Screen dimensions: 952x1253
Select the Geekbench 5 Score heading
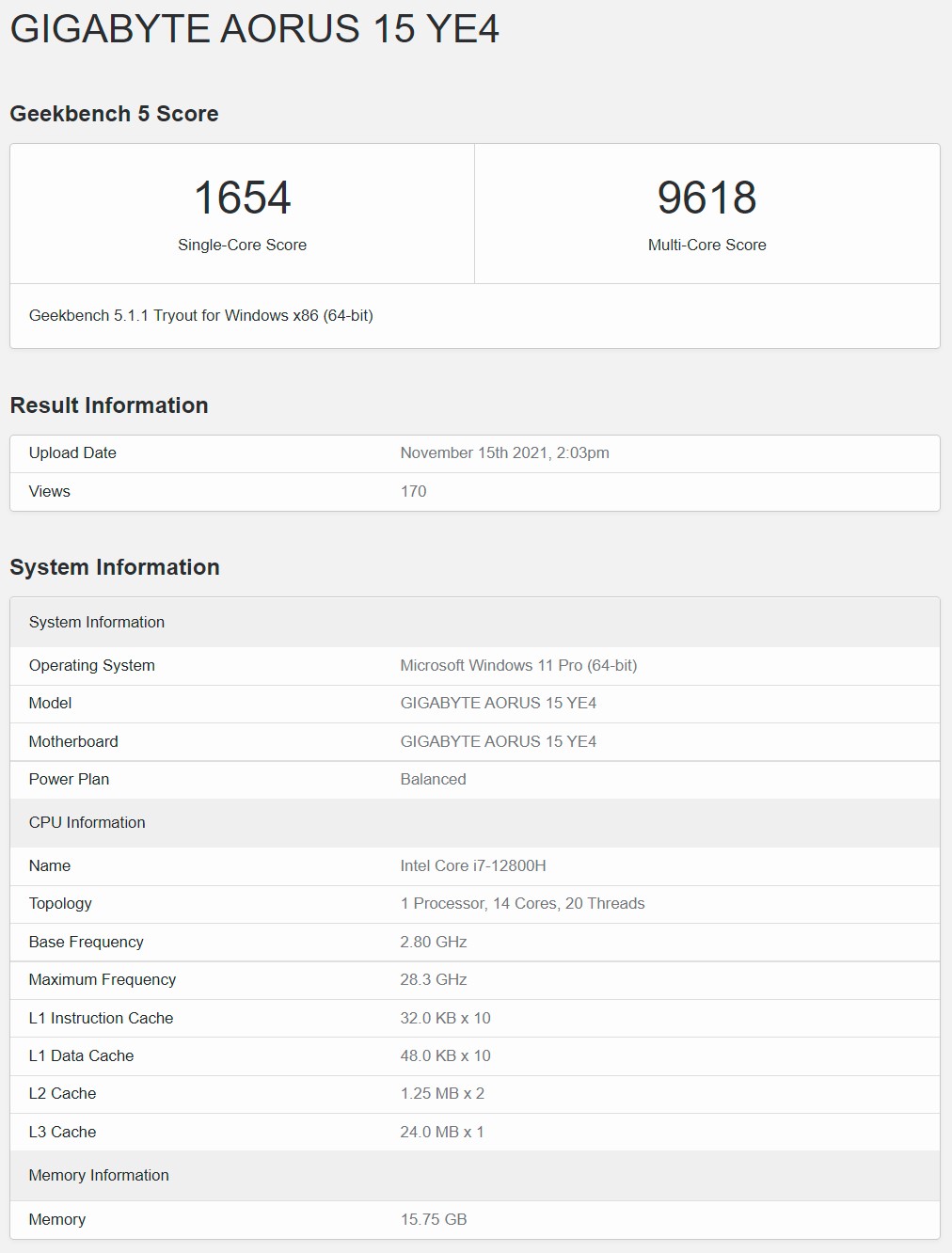(114, 114)
